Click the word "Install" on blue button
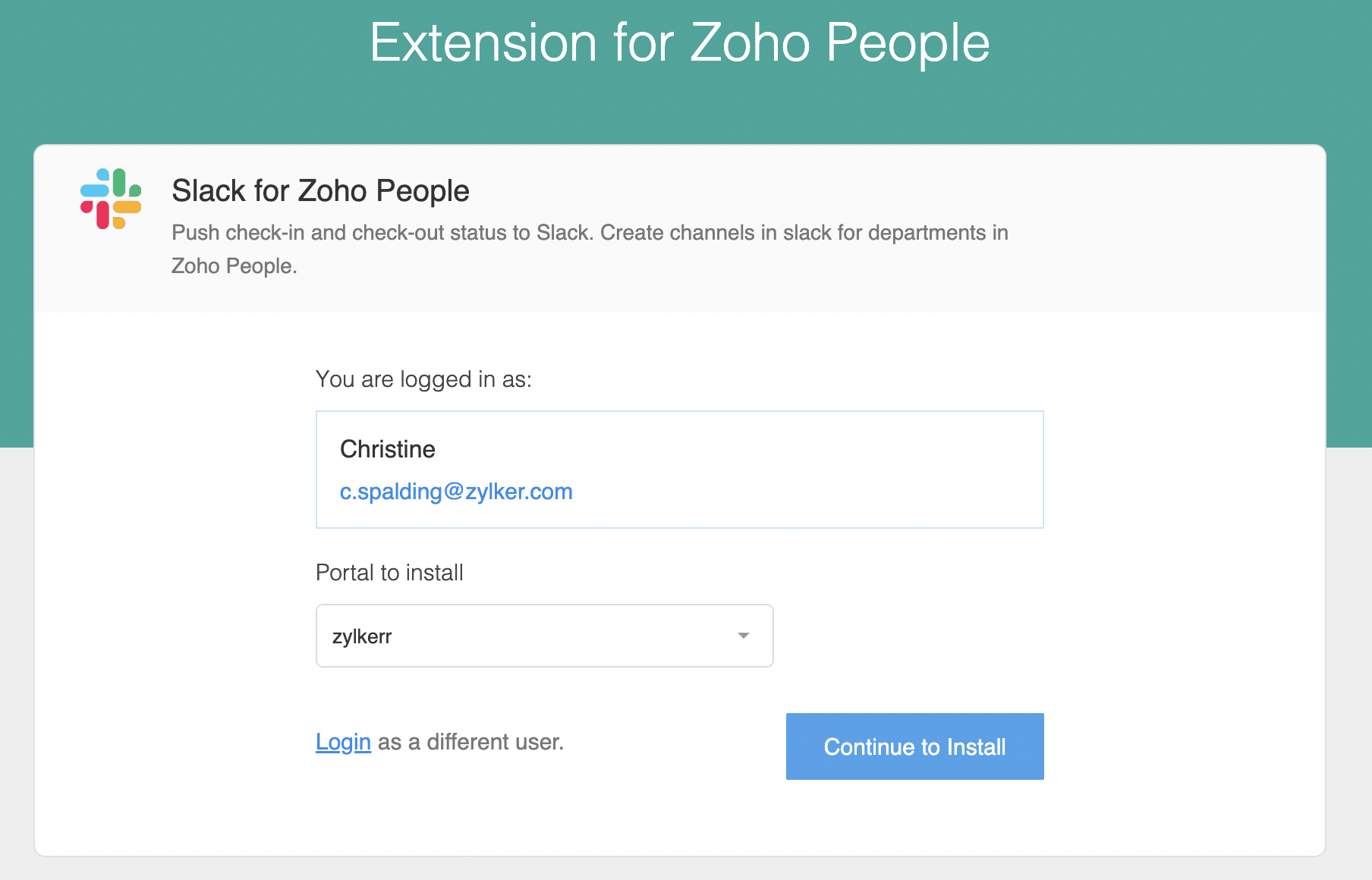1372x880 pixels. click(x=976, y=747)
